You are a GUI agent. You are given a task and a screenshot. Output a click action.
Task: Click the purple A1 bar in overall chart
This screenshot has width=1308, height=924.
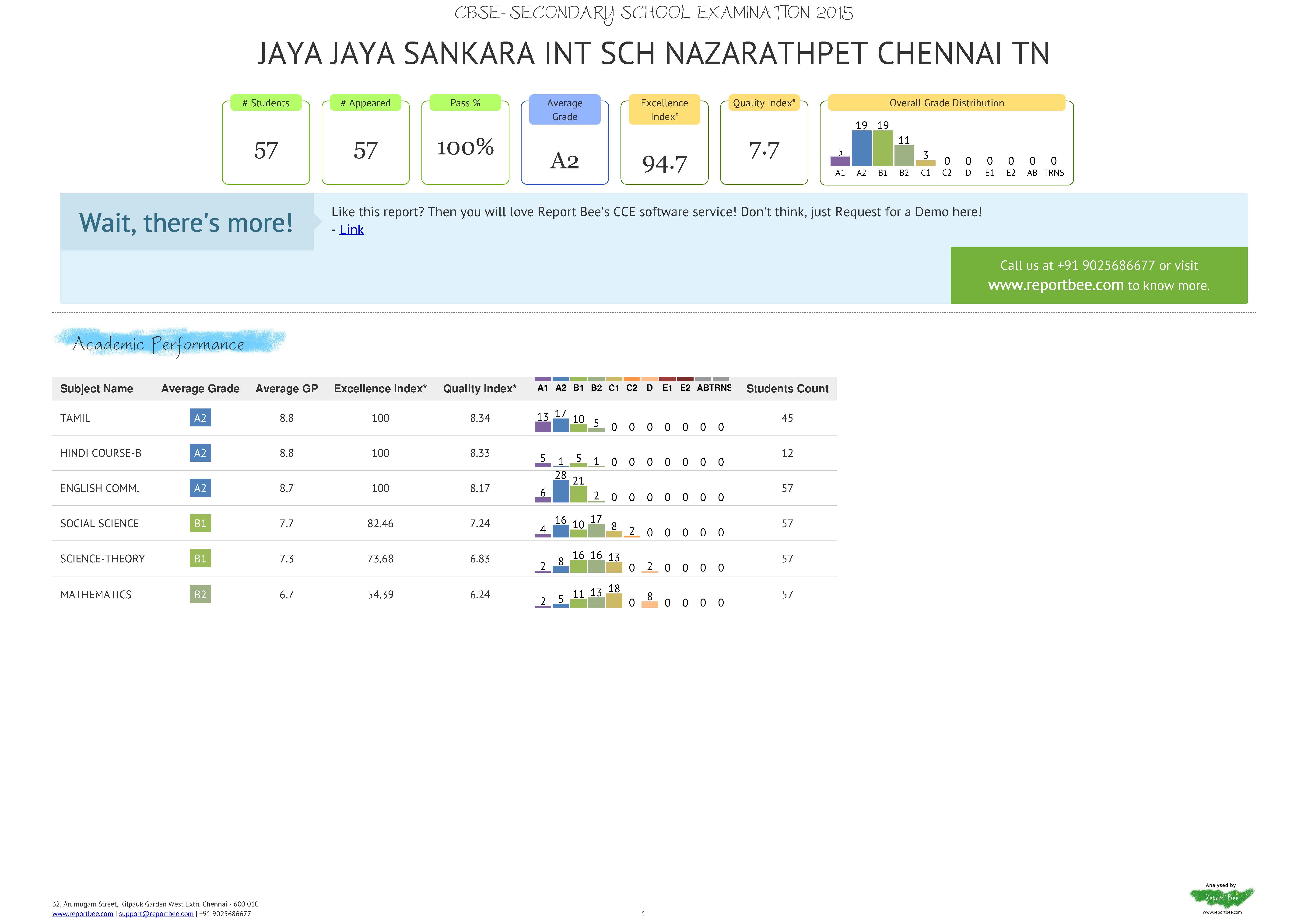pos(840,161)
